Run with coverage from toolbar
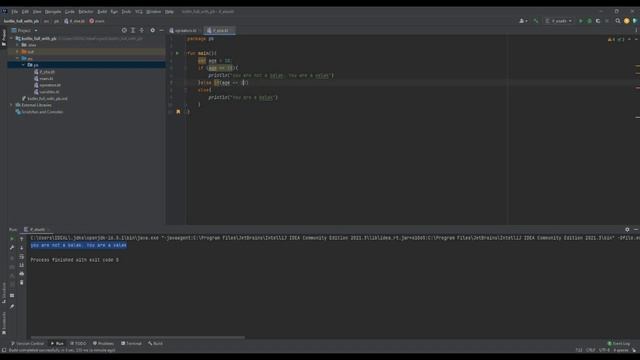640x360 pixels. click(598, 21)
